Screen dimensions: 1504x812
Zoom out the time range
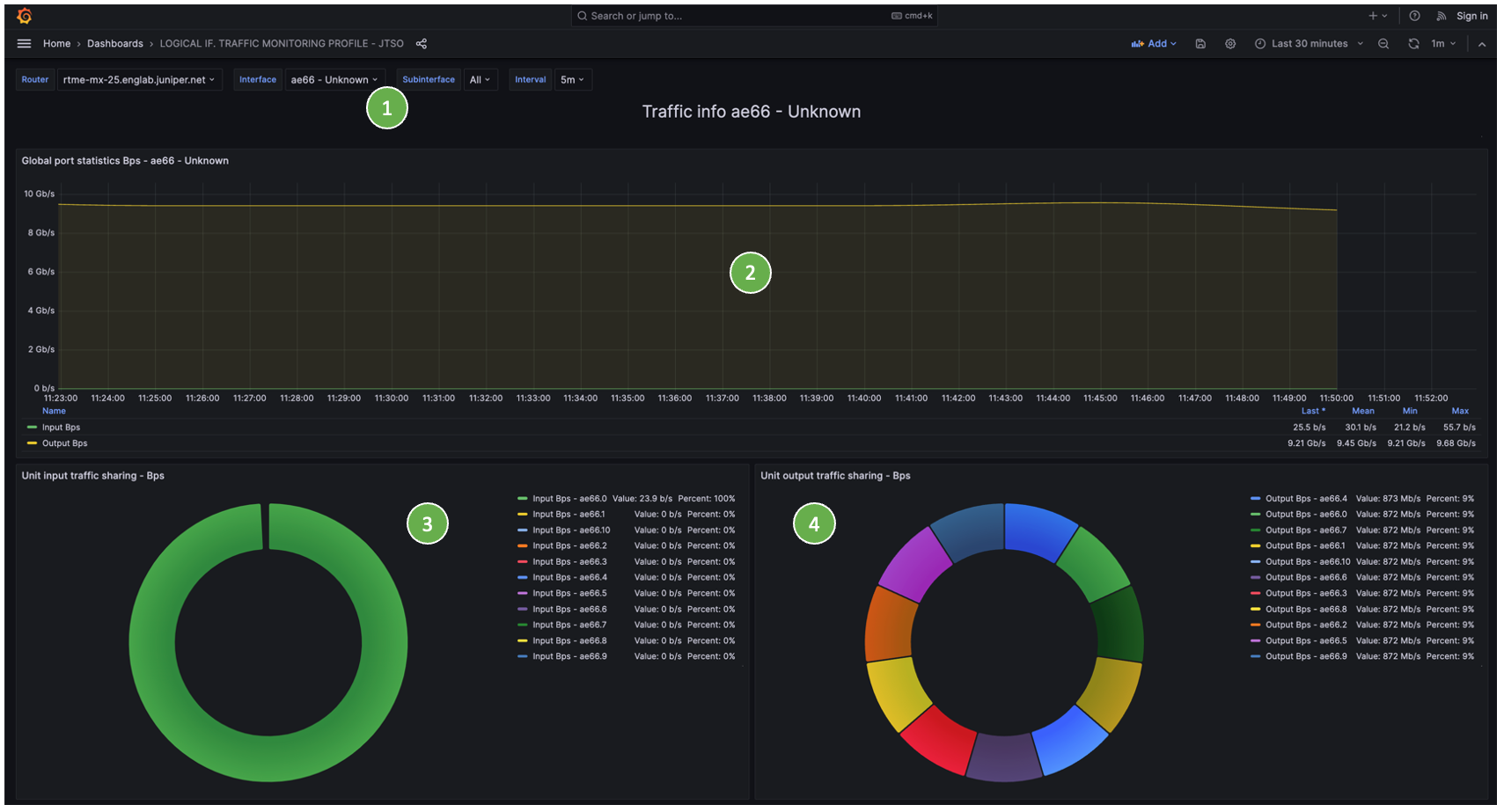point(1383,44)
